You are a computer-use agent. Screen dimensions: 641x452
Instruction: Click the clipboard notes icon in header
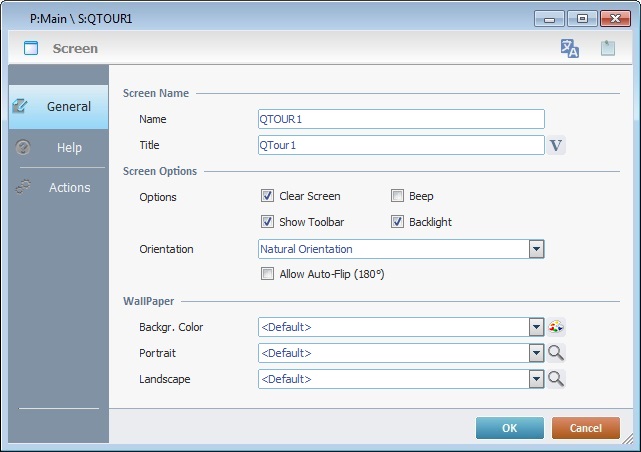(608, 48)
